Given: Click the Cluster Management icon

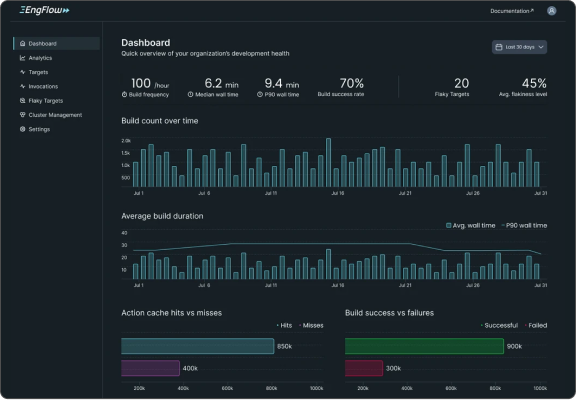Looking at the screenshot, I should 22,115.
